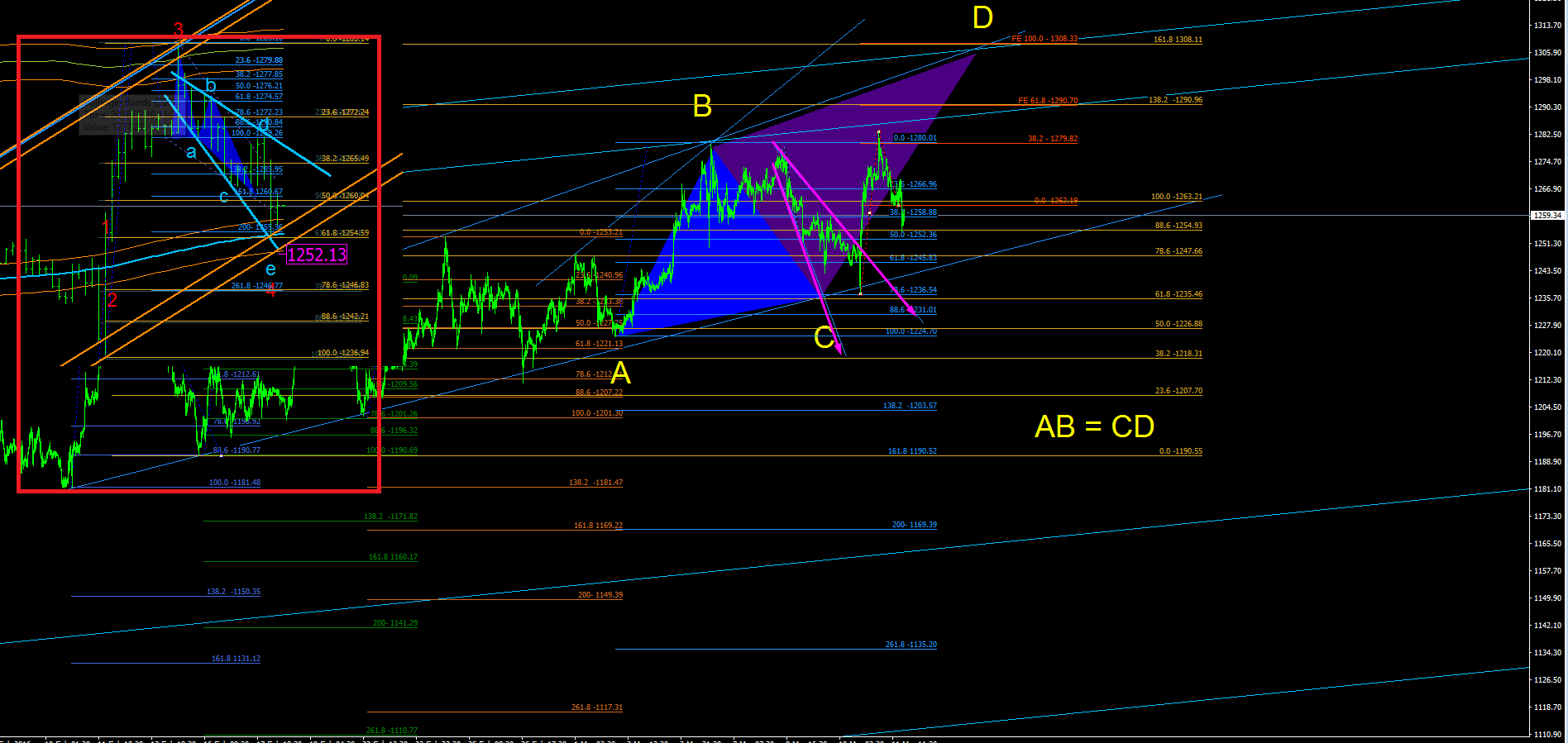Image resolution: width=1568 pixels, height=743 pixels.
Task: Select the "138.2 -1203.57" extension label
Action: click(x=910, y=406)
